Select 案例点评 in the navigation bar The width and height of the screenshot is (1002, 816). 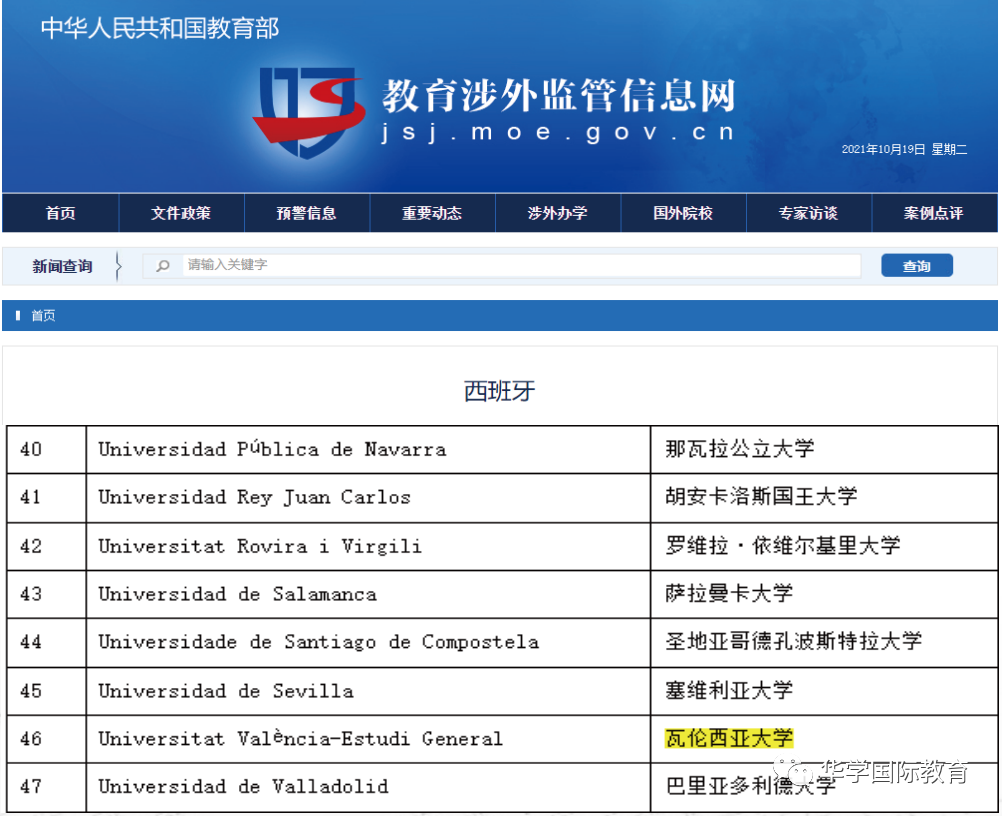coord(933,213)
